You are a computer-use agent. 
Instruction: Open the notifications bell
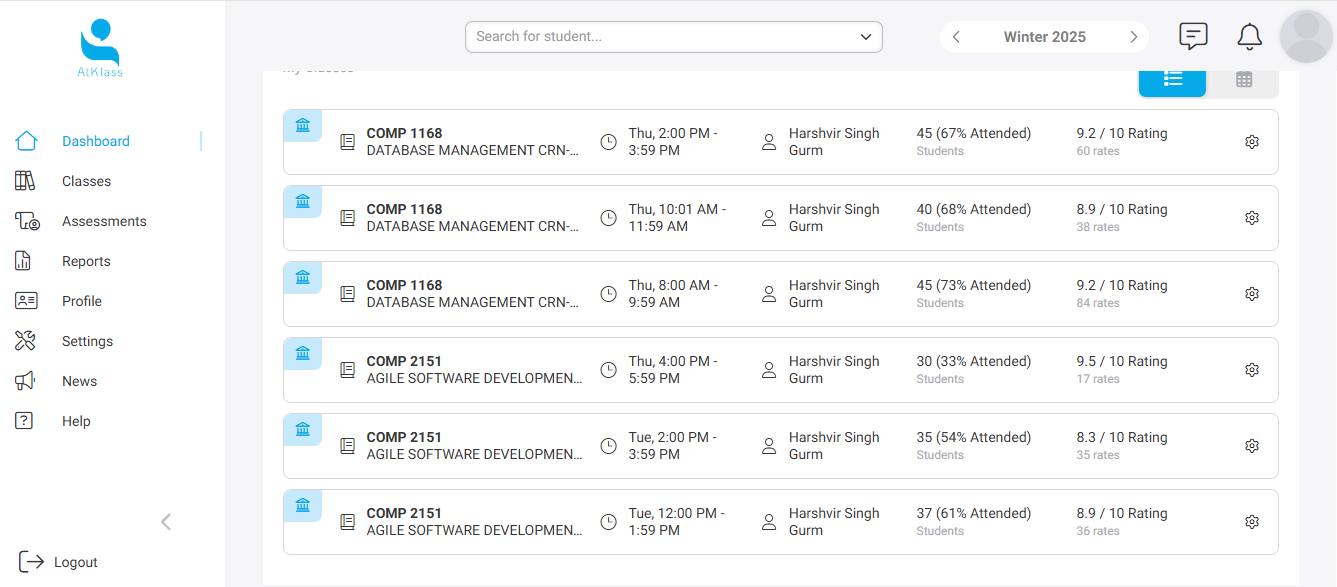(x=1249, y=37)
